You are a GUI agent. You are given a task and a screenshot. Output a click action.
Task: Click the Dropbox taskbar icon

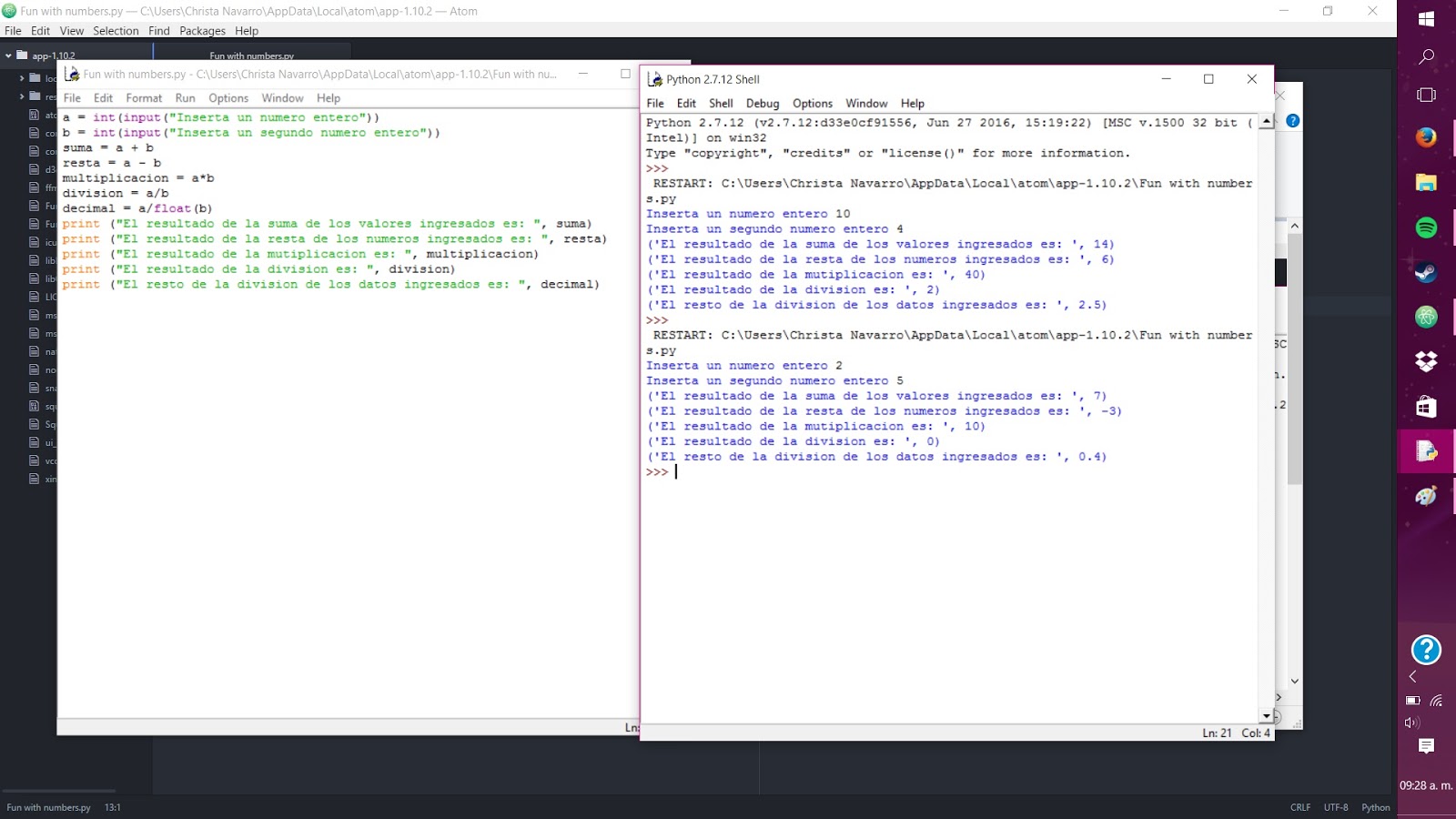(1426, 361)
